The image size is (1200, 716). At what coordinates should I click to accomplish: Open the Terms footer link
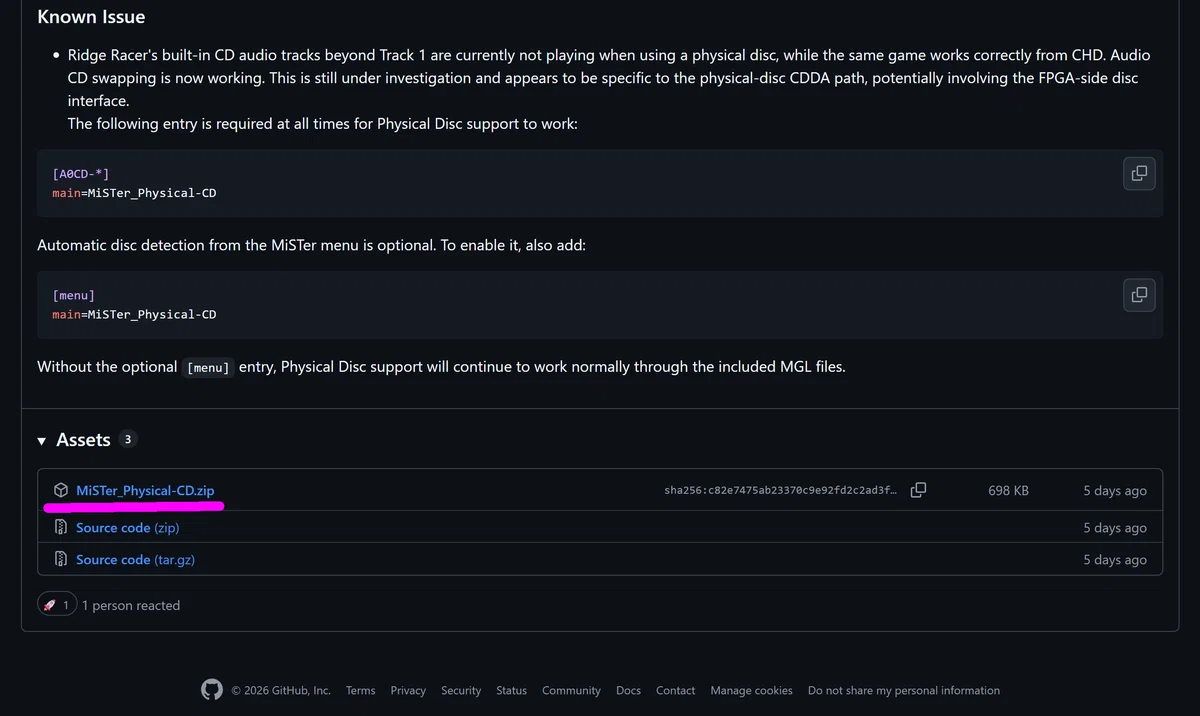pyautogui.click(x=361, y=690)
